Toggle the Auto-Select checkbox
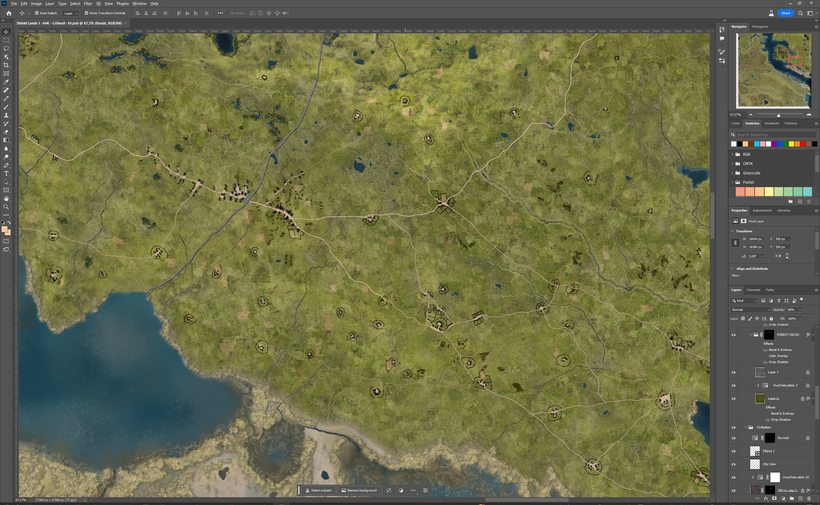820x505 pixels. [37, 13]
